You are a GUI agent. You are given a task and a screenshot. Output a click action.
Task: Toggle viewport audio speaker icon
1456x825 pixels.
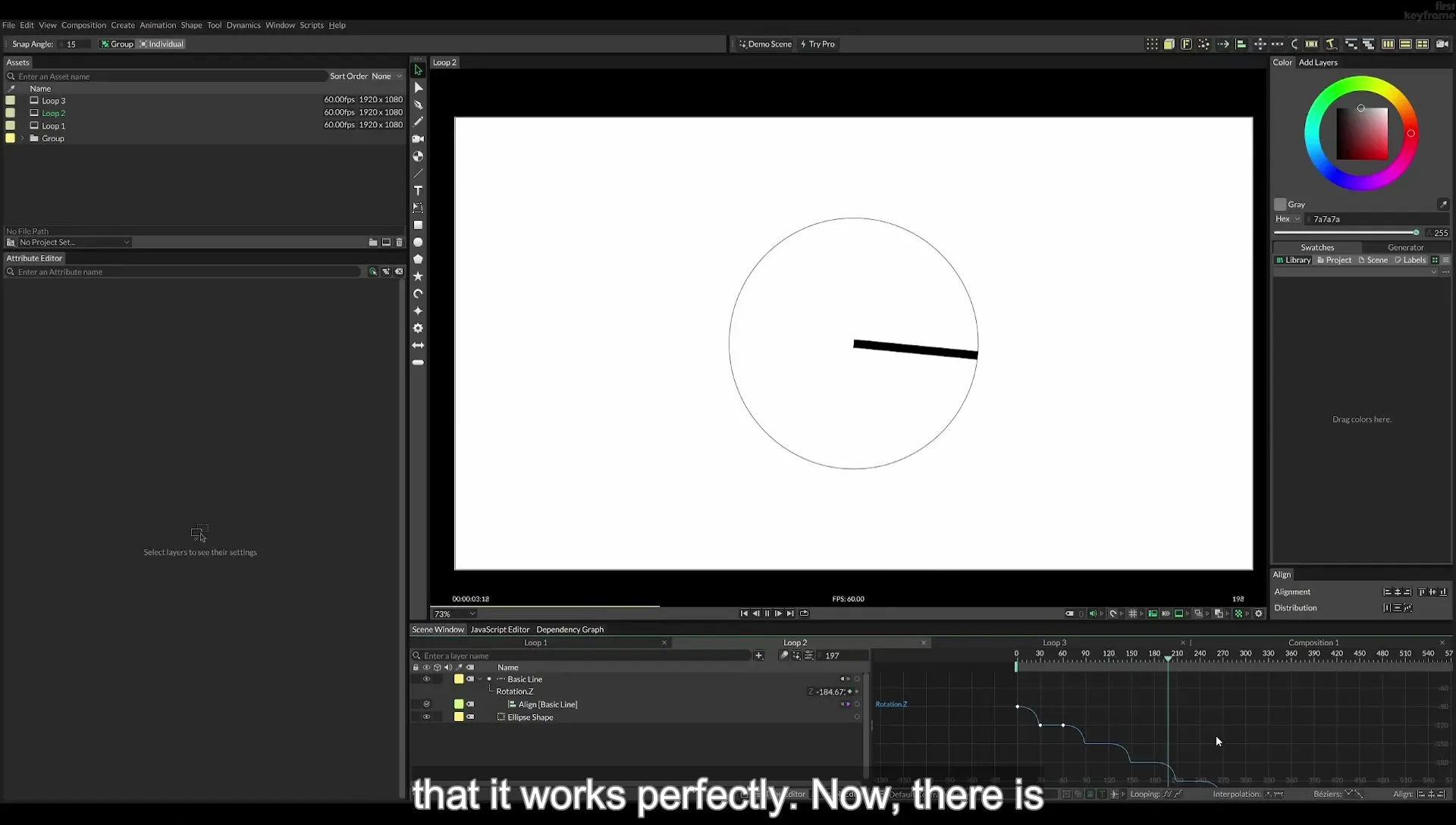tap(1093, 613)
